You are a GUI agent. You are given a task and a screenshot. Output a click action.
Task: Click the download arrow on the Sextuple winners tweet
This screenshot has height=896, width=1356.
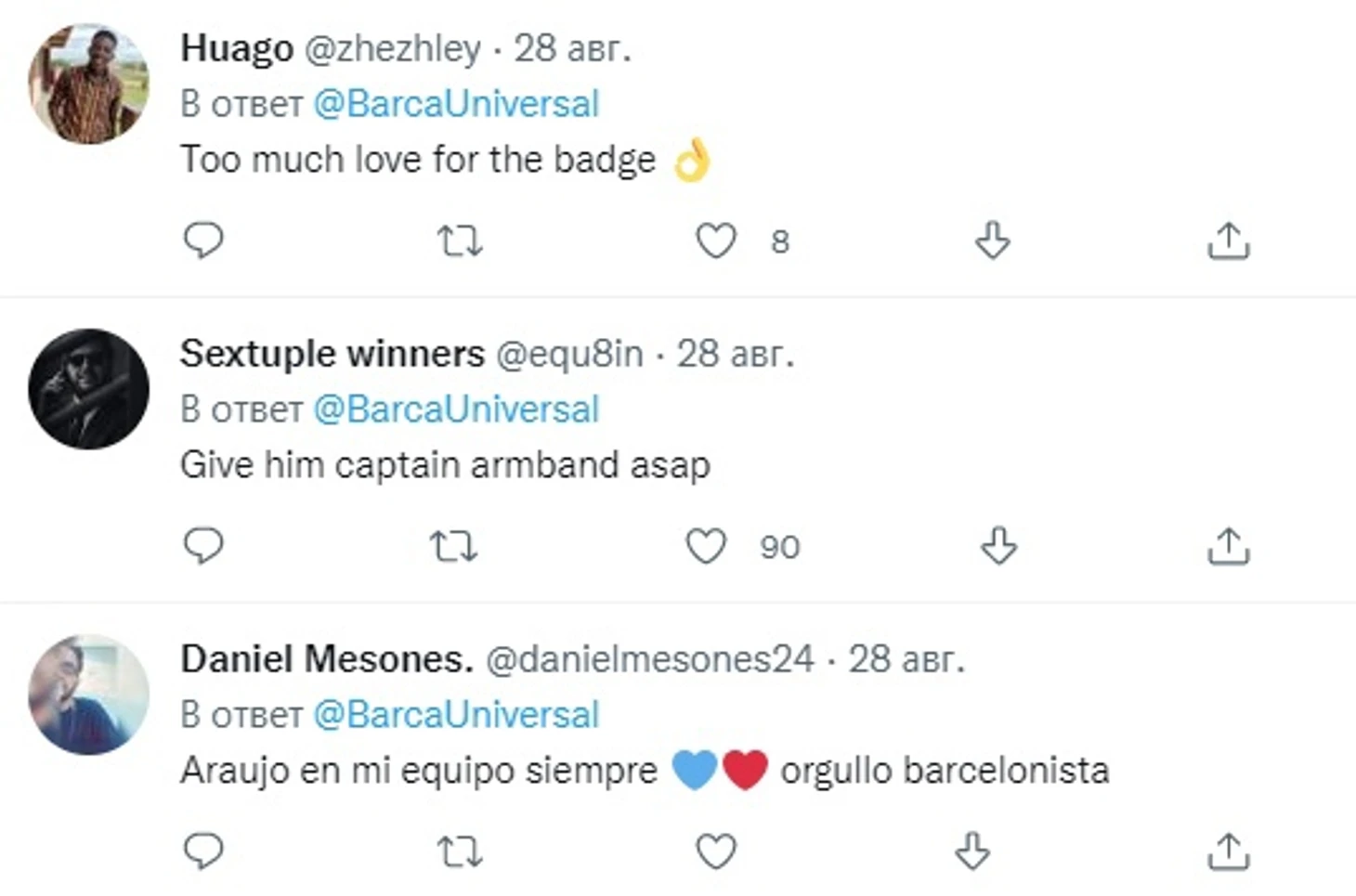998,546
